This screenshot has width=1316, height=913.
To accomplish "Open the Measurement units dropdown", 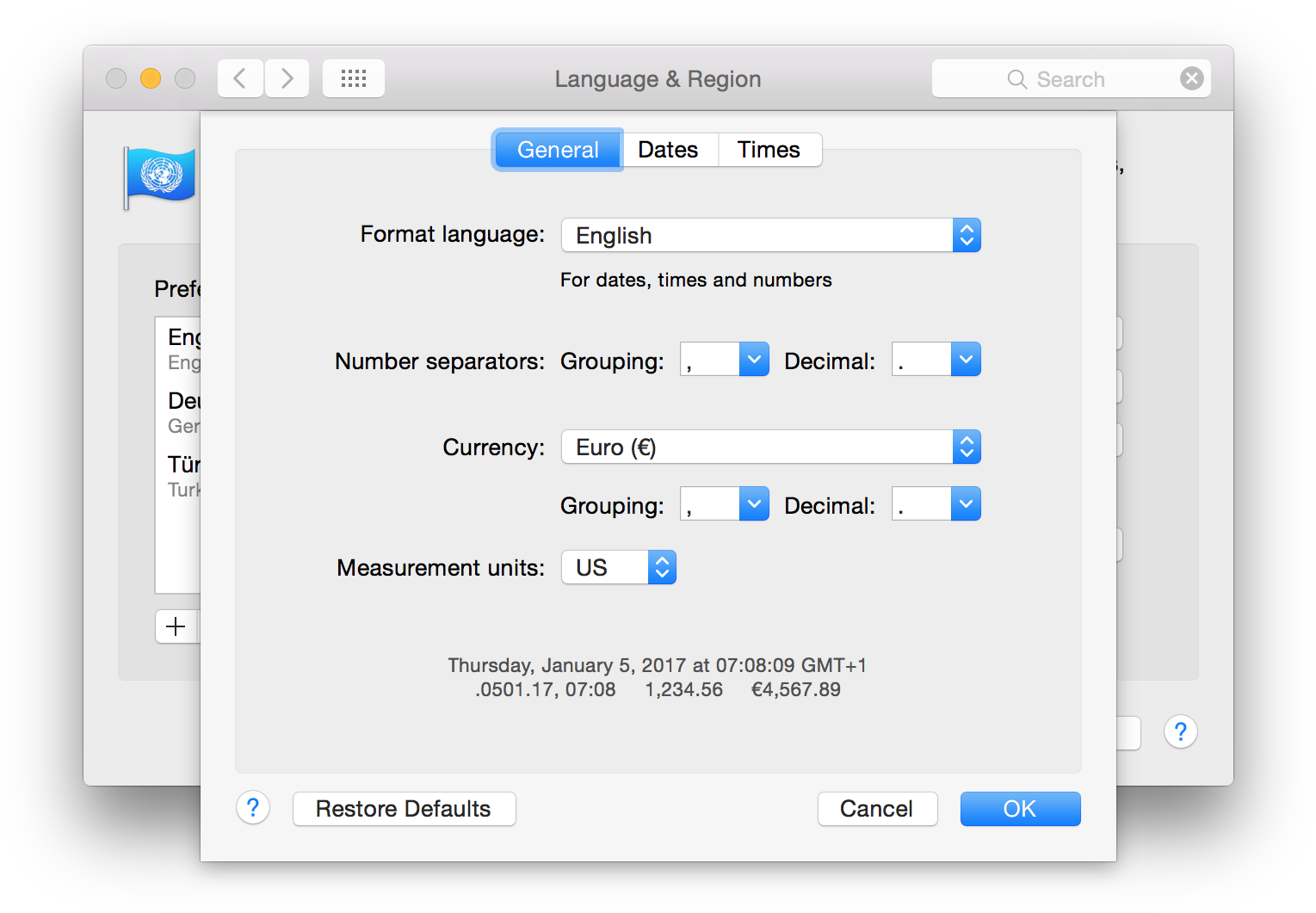I will pos(618,568).
